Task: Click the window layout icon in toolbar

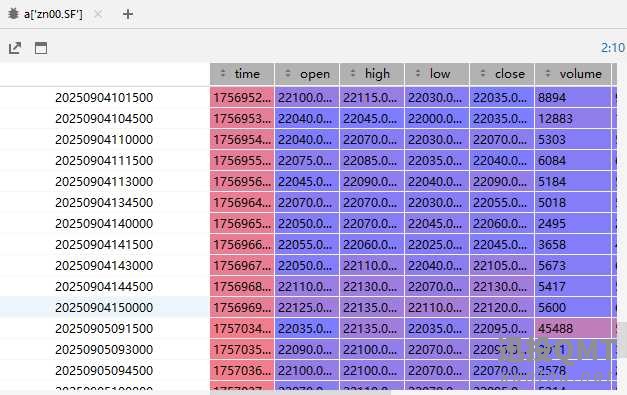Action: click(41, 48)
